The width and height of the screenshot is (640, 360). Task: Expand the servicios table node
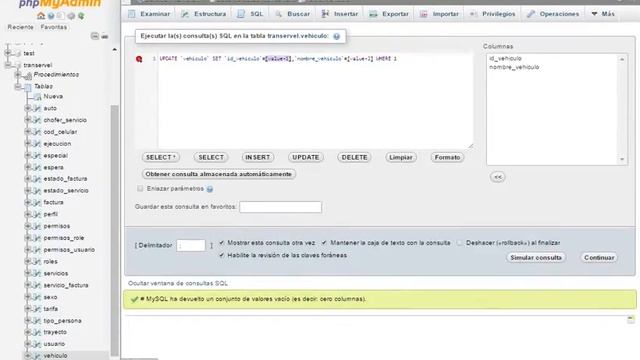click(x=27, y=273)
